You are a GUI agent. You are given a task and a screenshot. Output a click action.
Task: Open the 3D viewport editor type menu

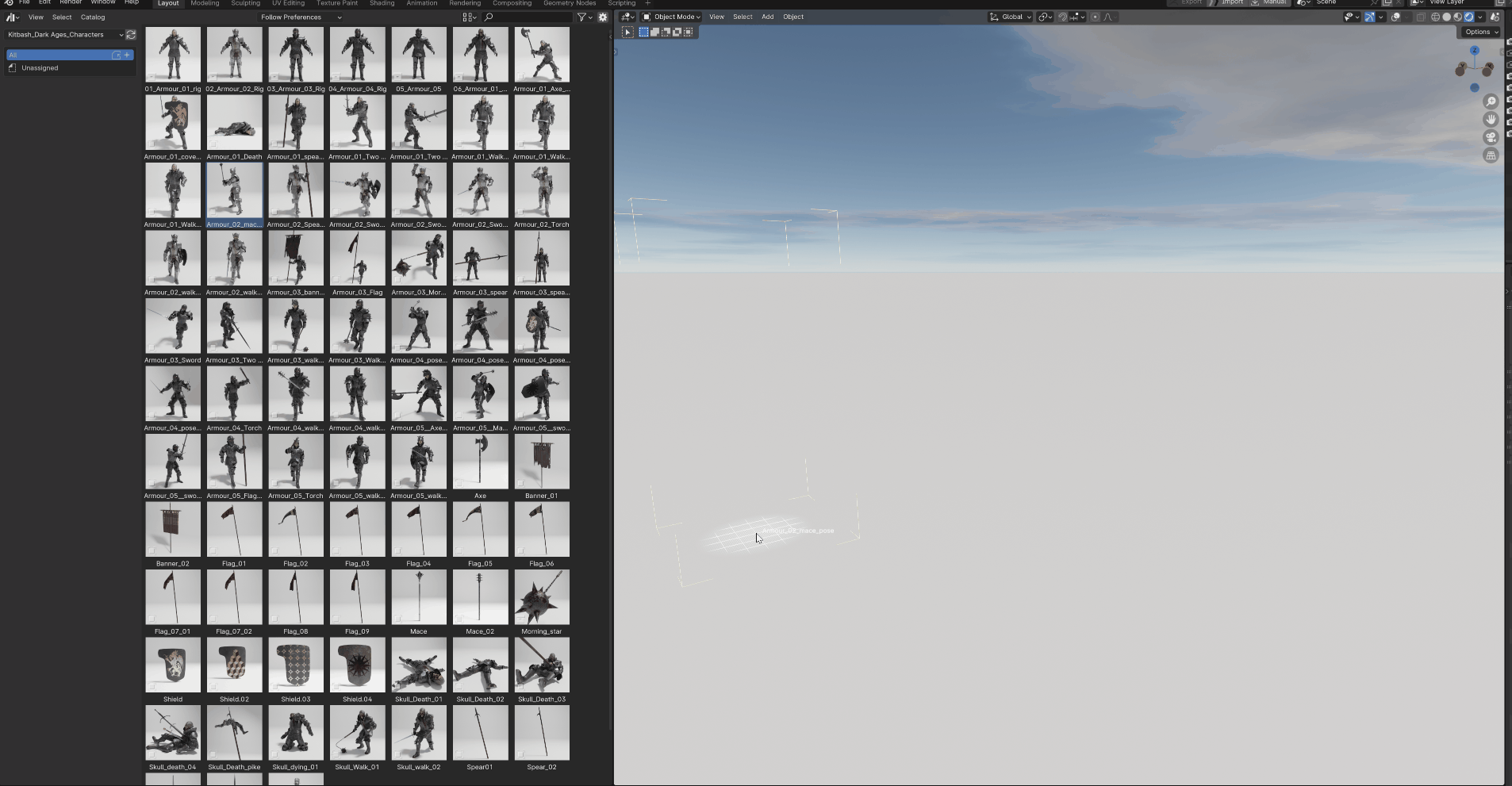tap(627, 17)
